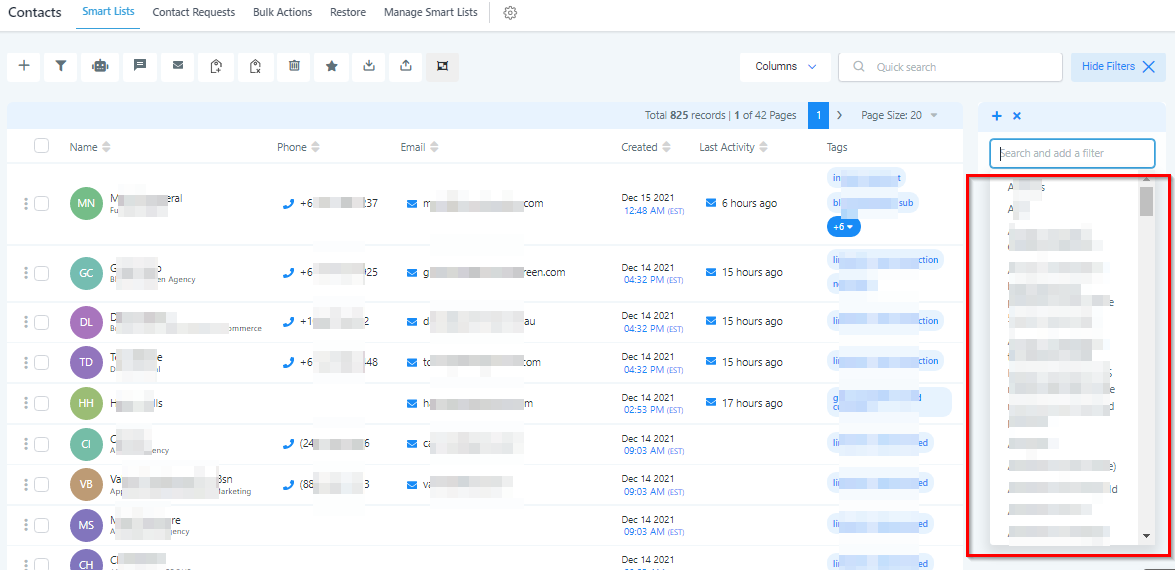Check the box for contact MN
The image size is (1175, 570).
(41, 204)
